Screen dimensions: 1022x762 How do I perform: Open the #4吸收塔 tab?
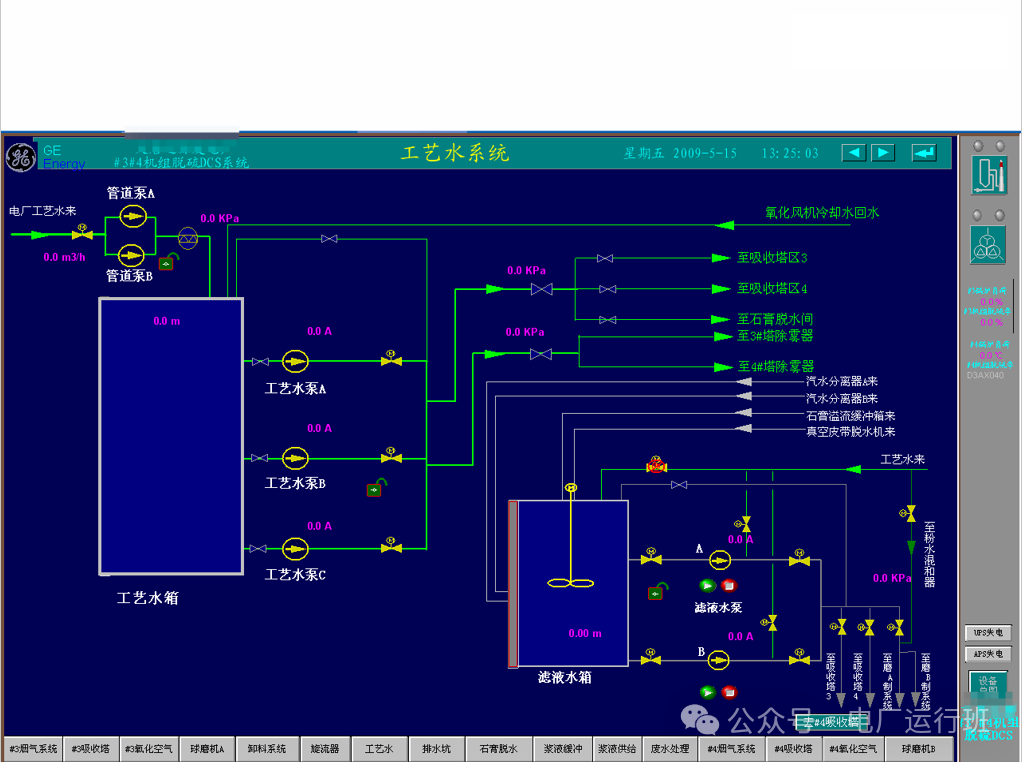pos(794,748)
